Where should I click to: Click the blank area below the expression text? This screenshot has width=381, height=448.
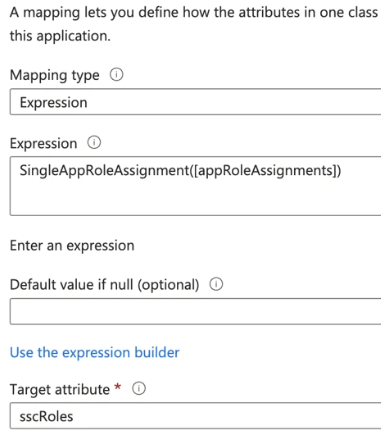pyautogui.click(x=195, y=198)
